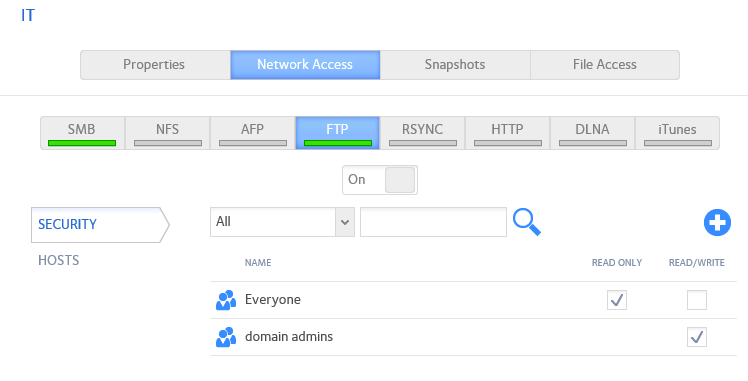The width and height of the screenshot is (748, 381).
Task: Click the READ/WRITE column header
Action: (696, 263)
